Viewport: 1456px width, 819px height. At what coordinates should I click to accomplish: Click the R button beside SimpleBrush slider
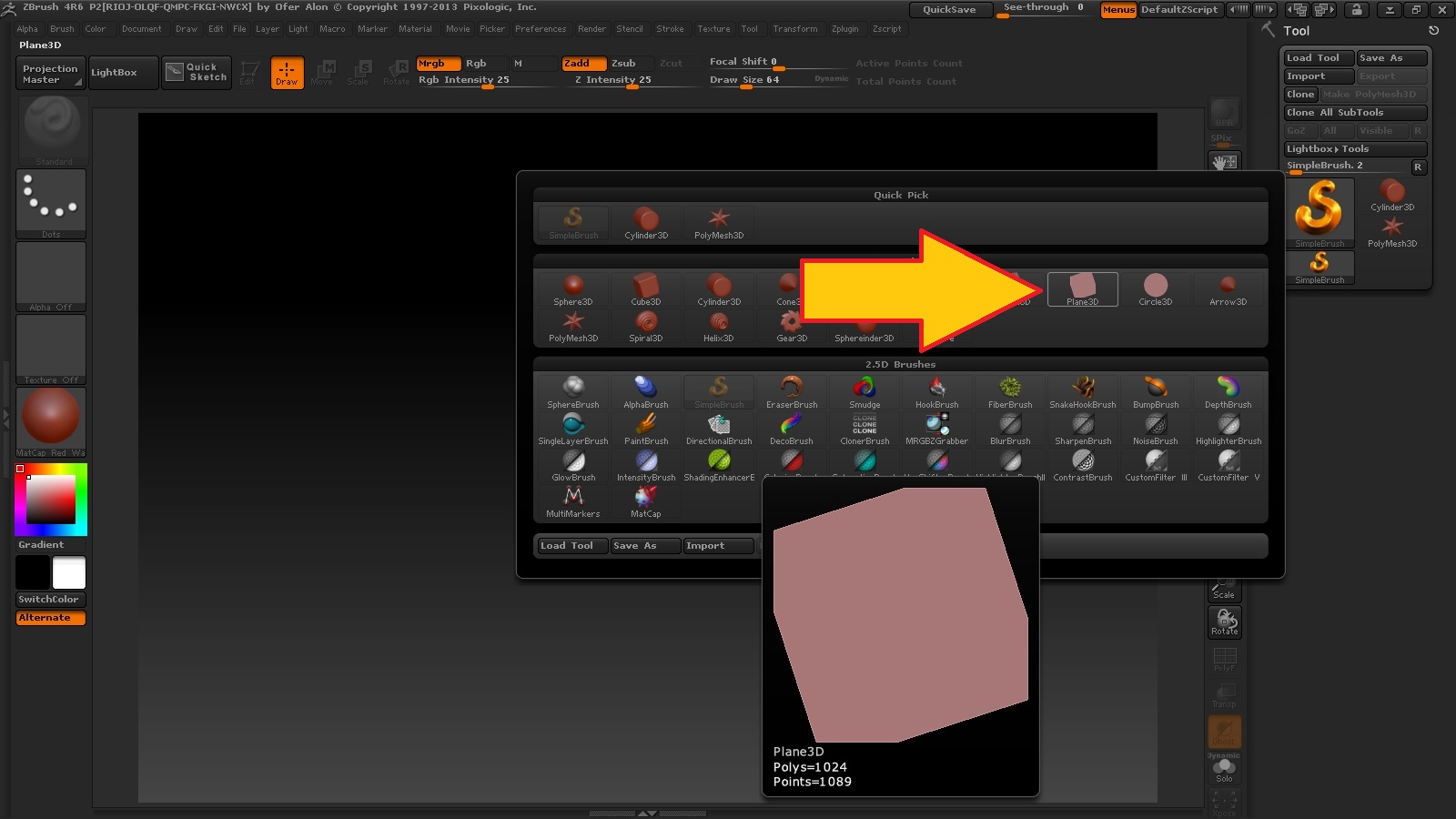tap(1418, 167)
